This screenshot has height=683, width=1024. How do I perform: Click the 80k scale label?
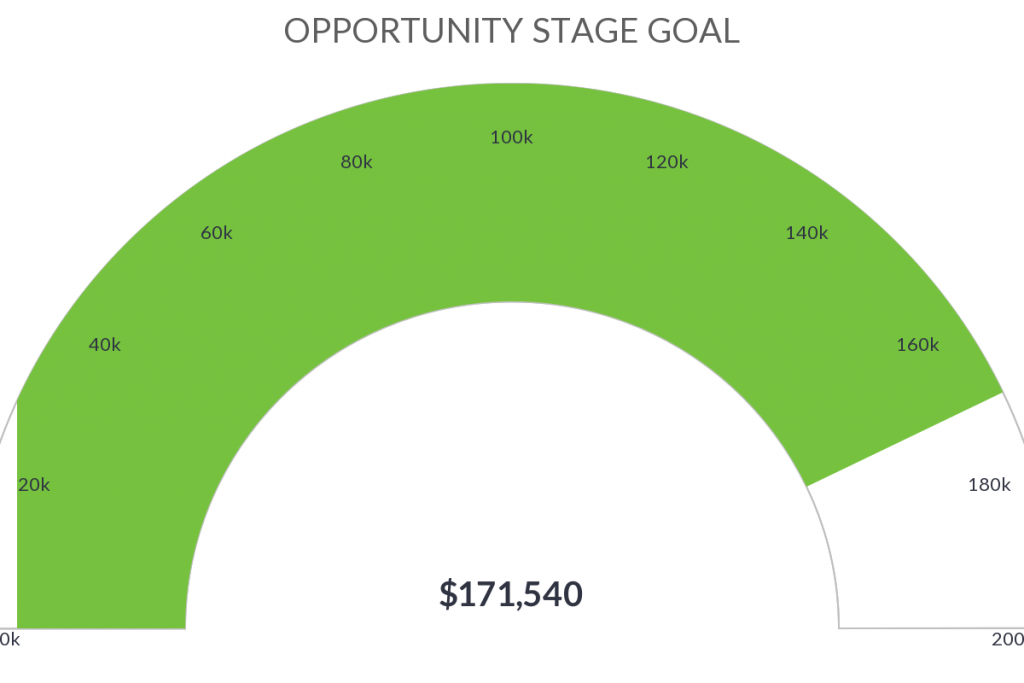[356, 162]
